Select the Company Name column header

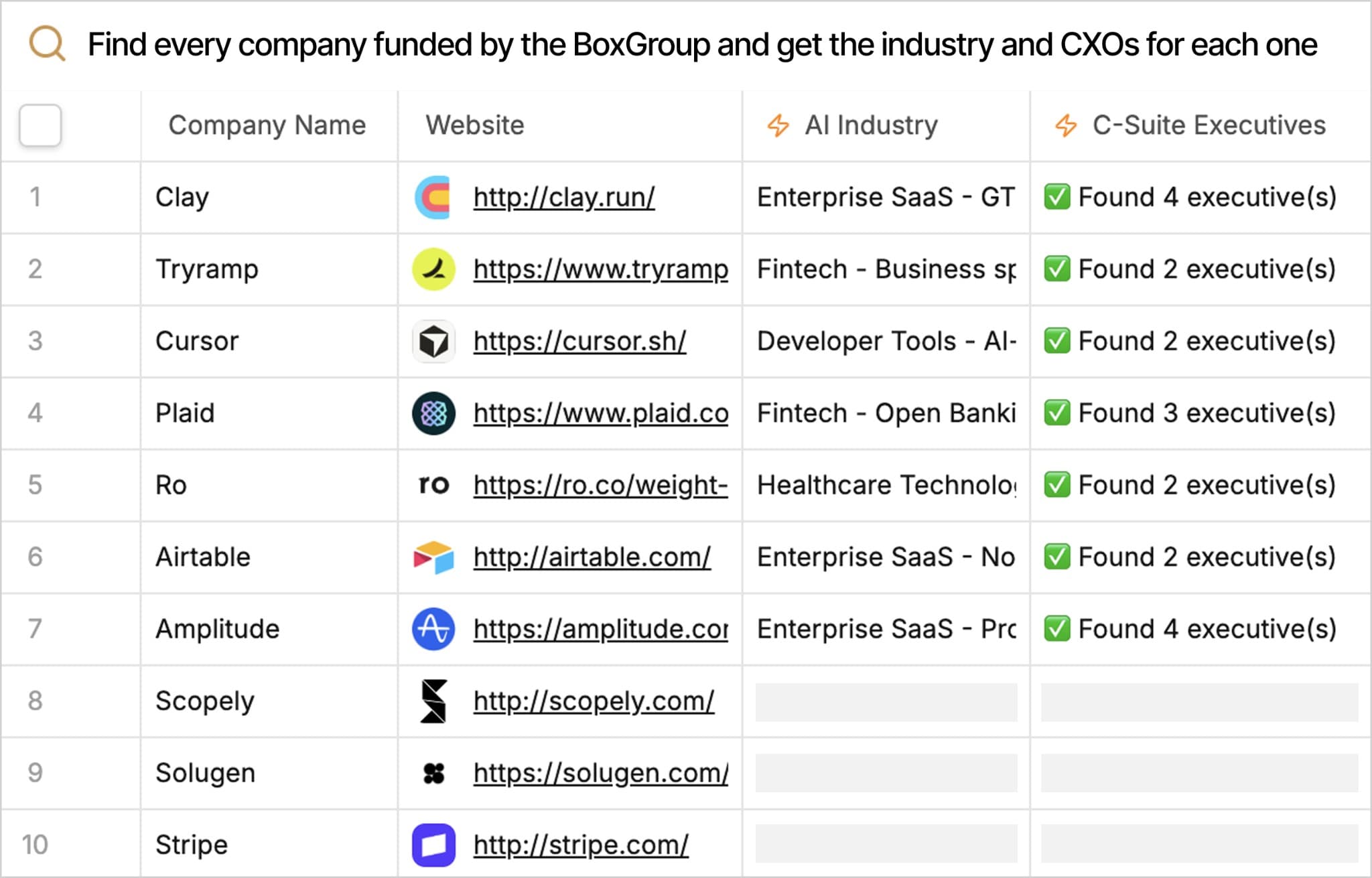coord(267,125)
